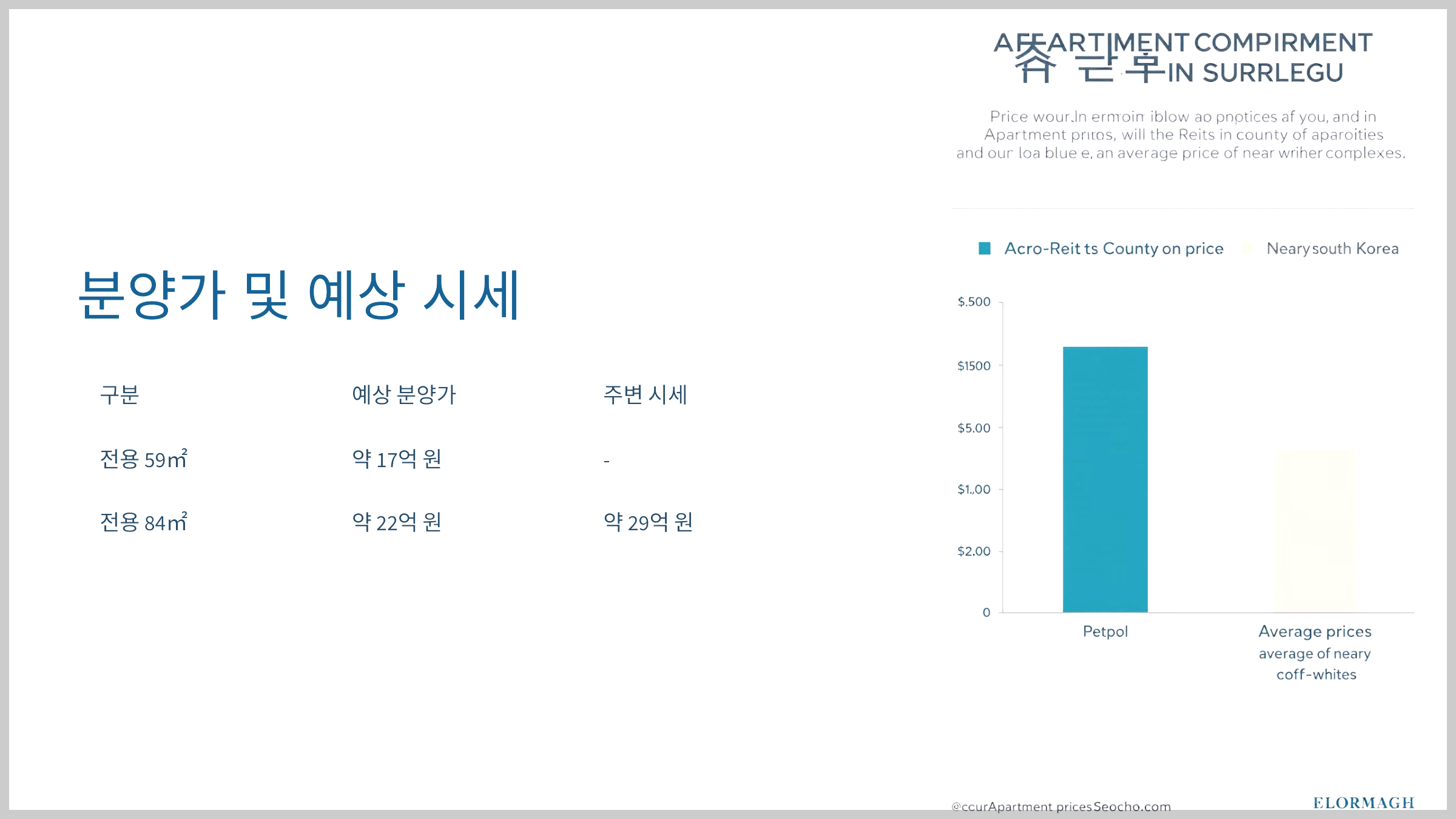Select the 전용 59㎡ row label
The image size is (1456, 819).
coord(144,459)
